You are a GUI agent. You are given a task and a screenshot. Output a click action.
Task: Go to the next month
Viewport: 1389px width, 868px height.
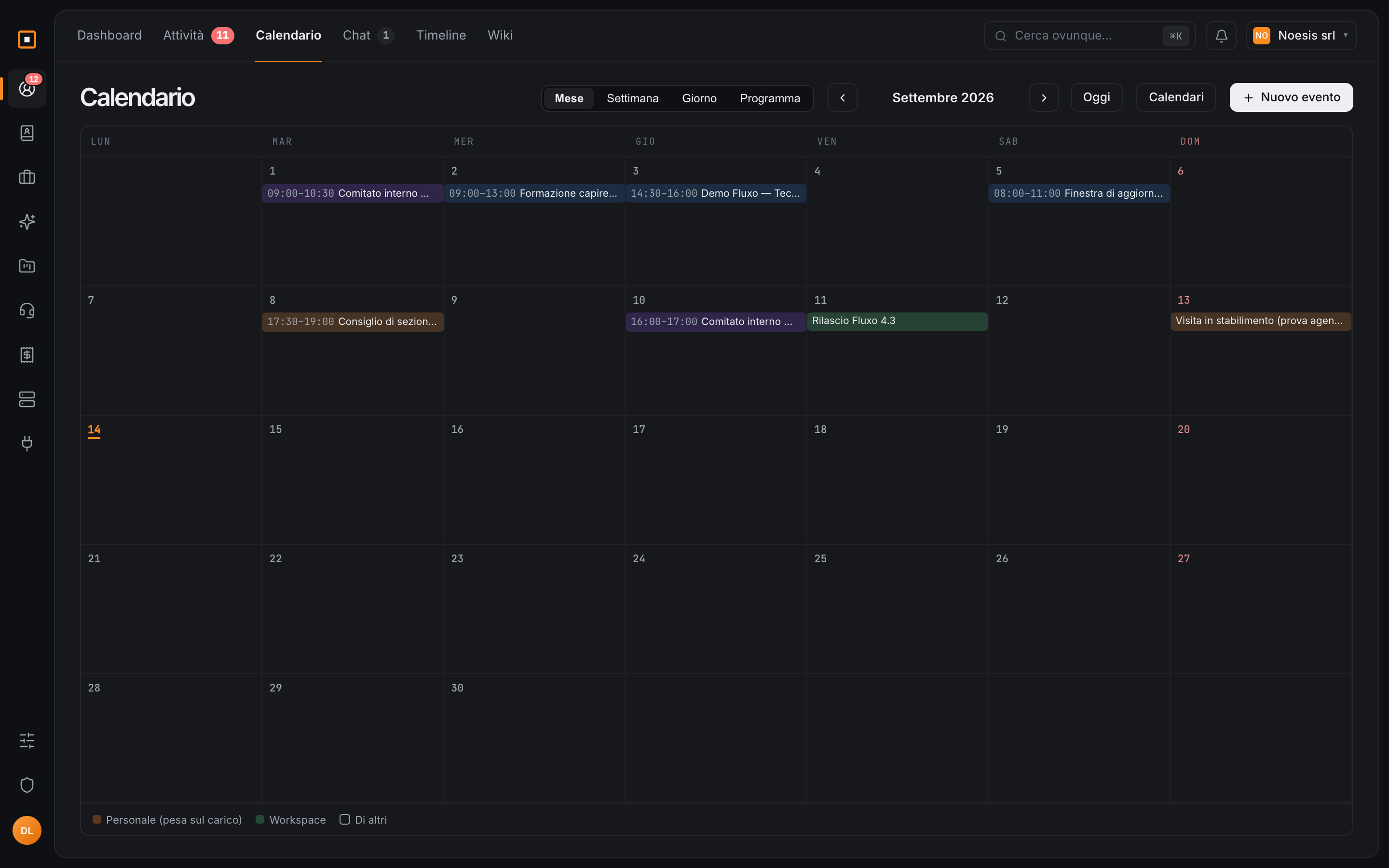pos(1044,97)
